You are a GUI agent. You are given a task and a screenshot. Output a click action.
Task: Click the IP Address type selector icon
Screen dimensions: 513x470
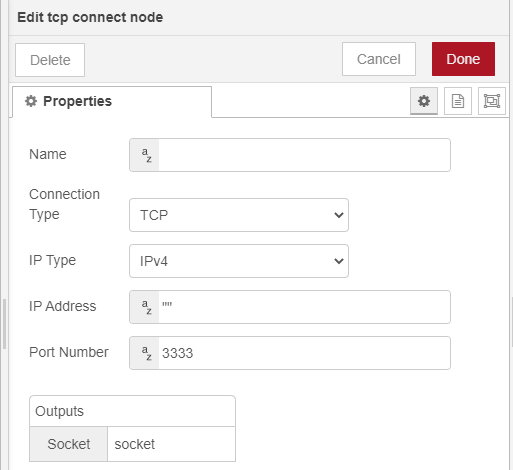(145, 307)
